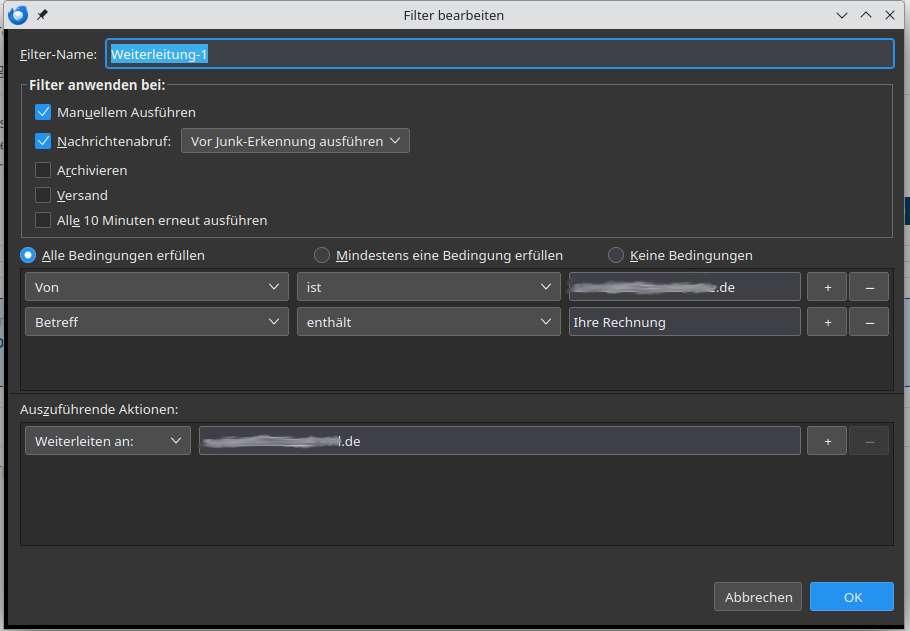This screenshot has width=910, height=631.
Task: Expand the Weiterleiten an action dropdown
Action: click(x=107, y=441)
